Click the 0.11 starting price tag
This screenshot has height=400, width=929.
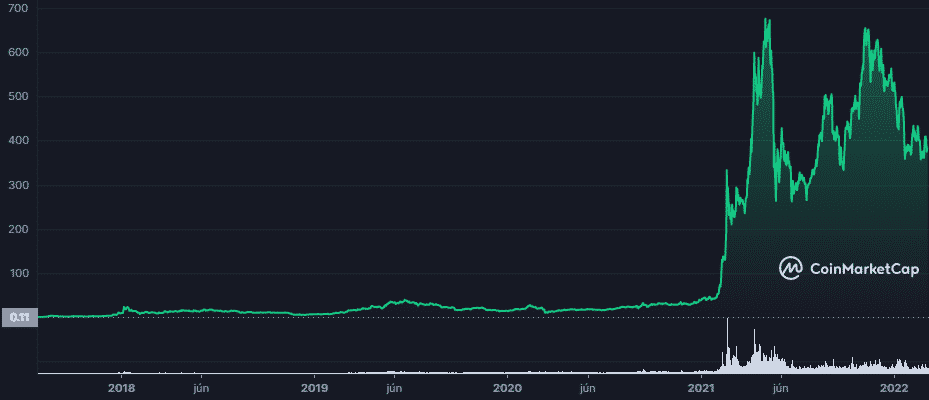pyautogui.click(x=19, y=317)
